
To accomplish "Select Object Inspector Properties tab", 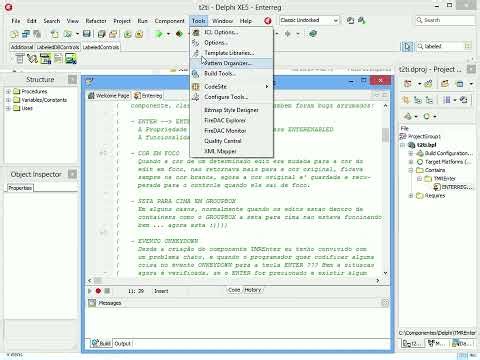I will point(20,188).
